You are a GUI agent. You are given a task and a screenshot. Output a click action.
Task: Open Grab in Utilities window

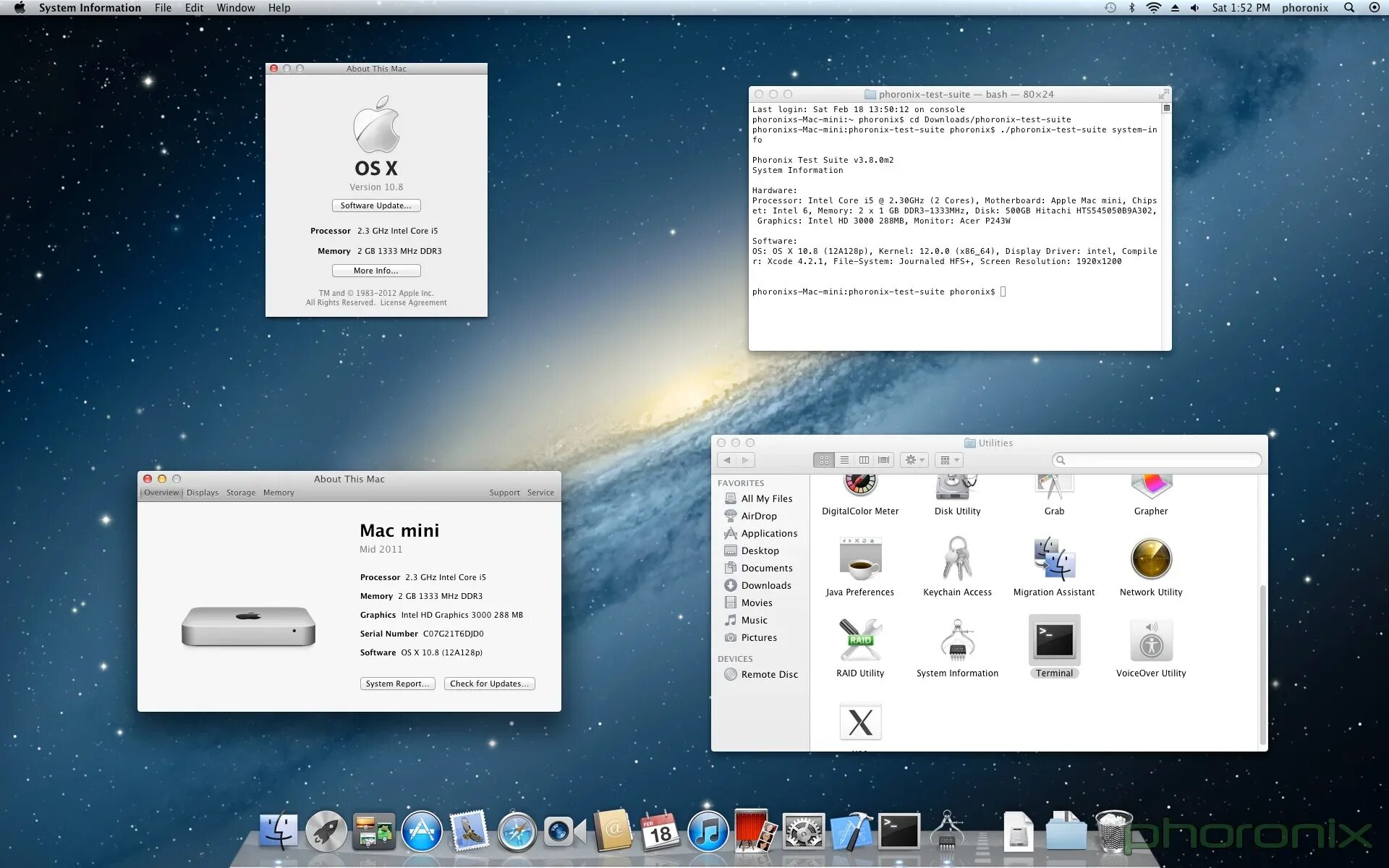click(x=1054, y=488)
